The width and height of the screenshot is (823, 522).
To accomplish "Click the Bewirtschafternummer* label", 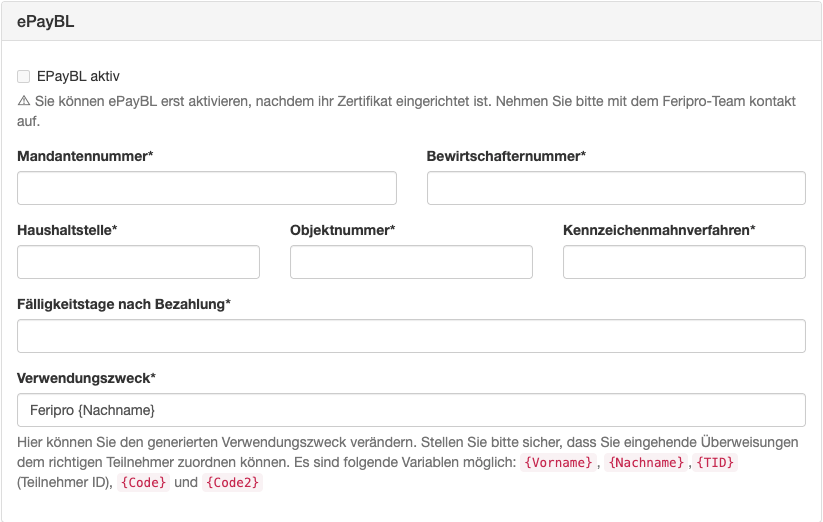I will 506,156.
